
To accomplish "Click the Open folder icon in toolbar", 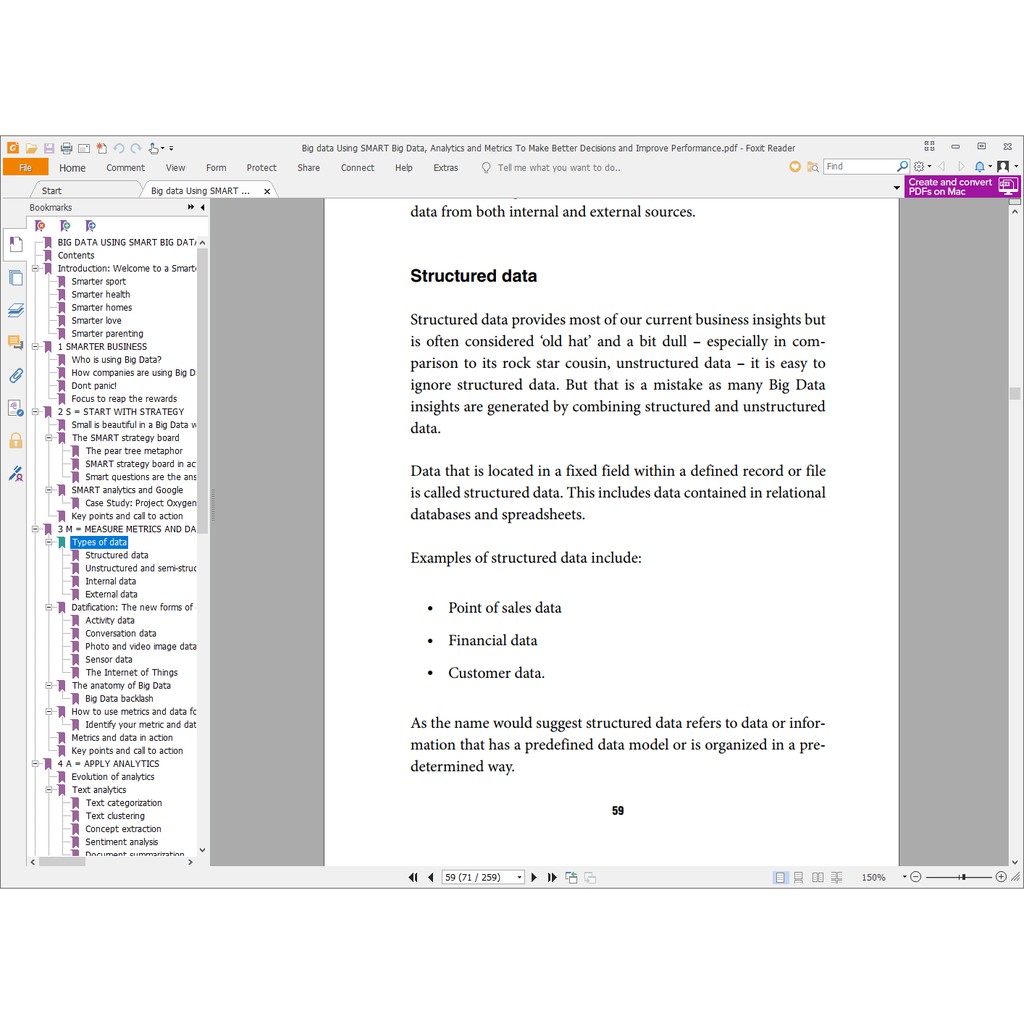I will click(31, 148).
